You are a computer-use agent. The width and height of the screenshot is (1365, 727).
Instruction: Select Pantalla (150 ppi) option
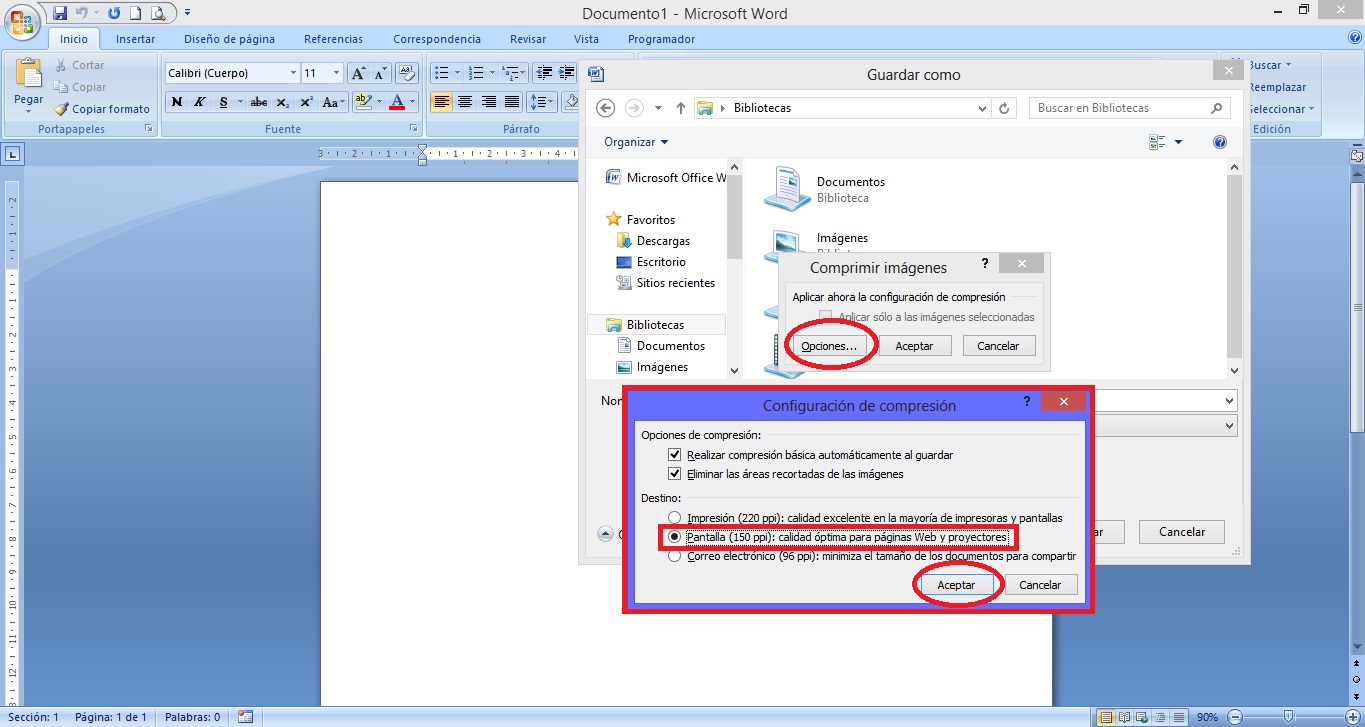pos(674,537)
